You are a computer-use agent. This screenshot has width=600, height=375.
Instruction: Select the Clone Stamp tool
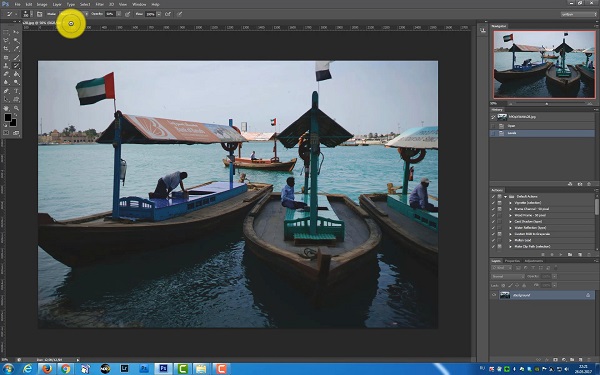tap(6, 66)
